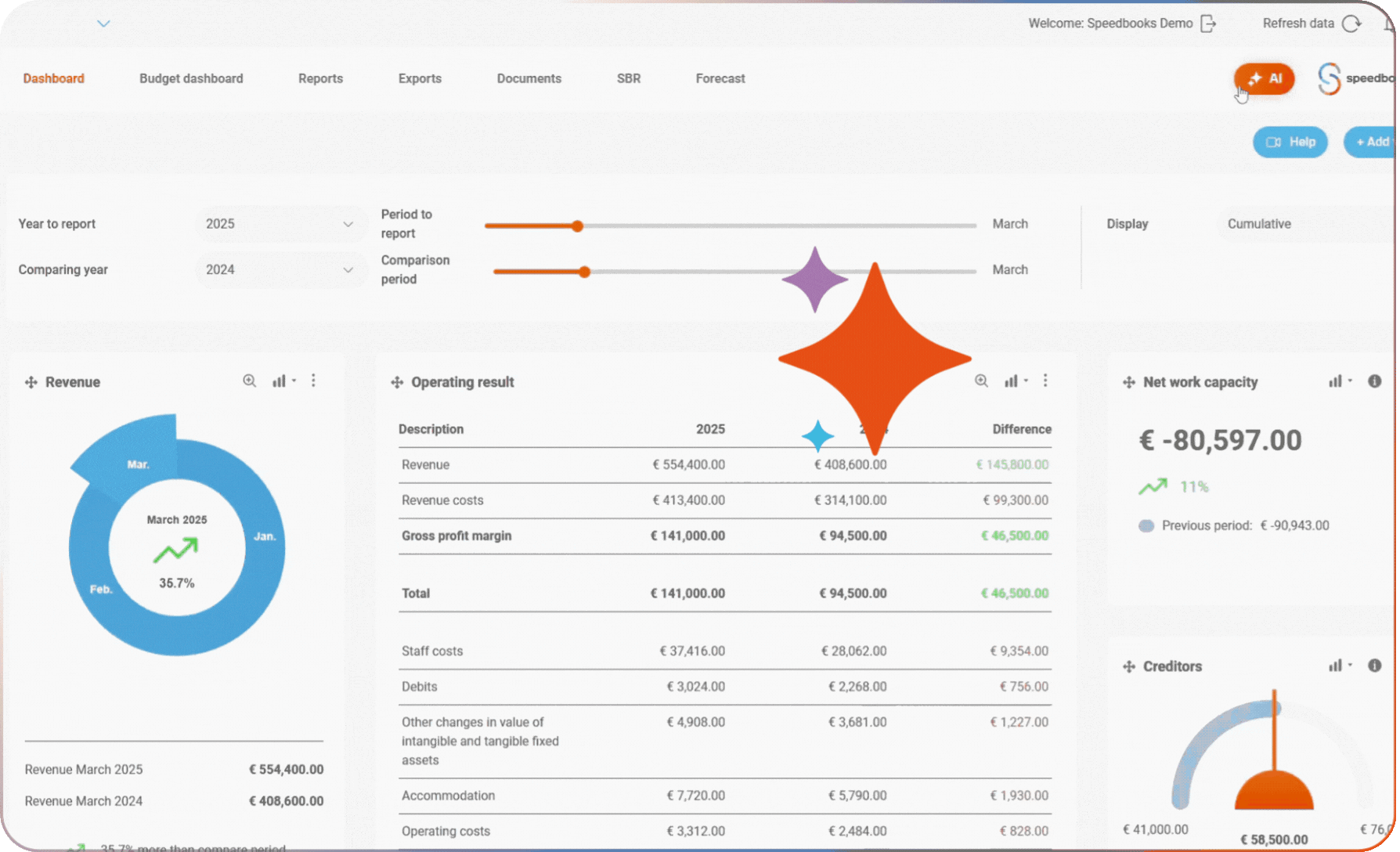Open the Forecast menu item
The image size is (1400, 852).
pos(720,78)
